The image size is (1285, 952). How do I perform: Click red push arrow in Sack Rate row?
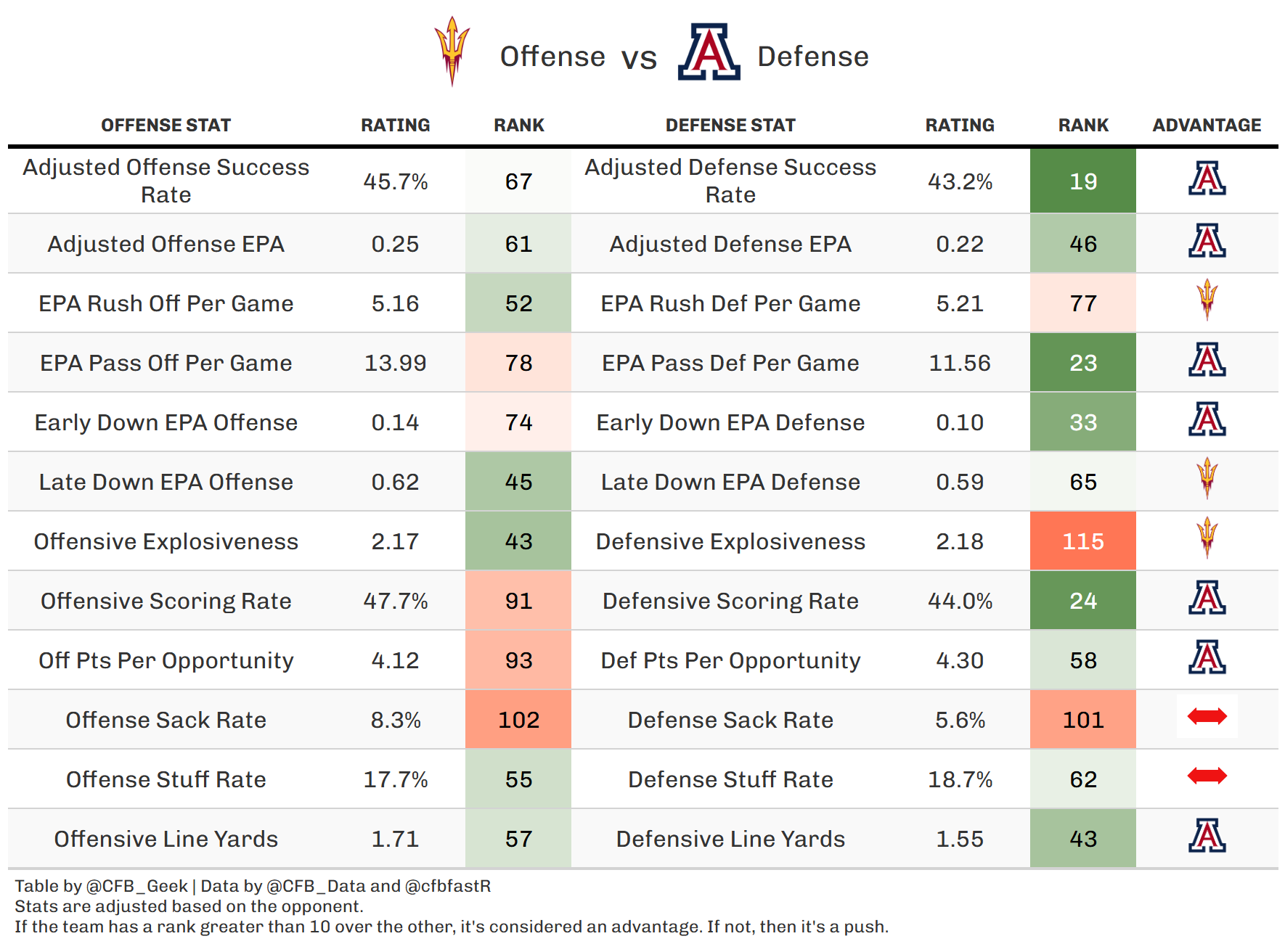1207,717
